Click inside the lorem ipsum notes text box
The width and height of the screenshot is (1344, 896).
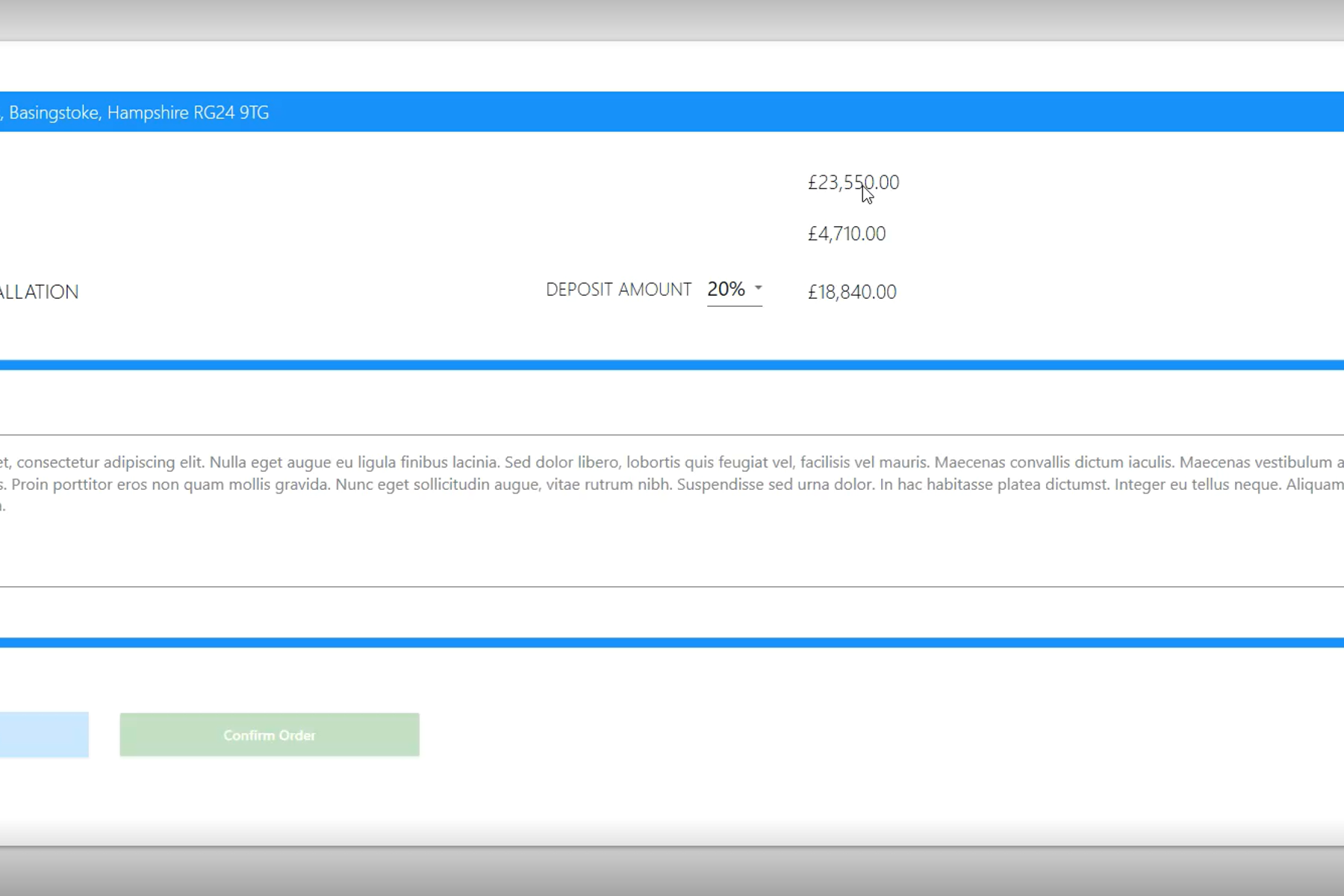672,511
